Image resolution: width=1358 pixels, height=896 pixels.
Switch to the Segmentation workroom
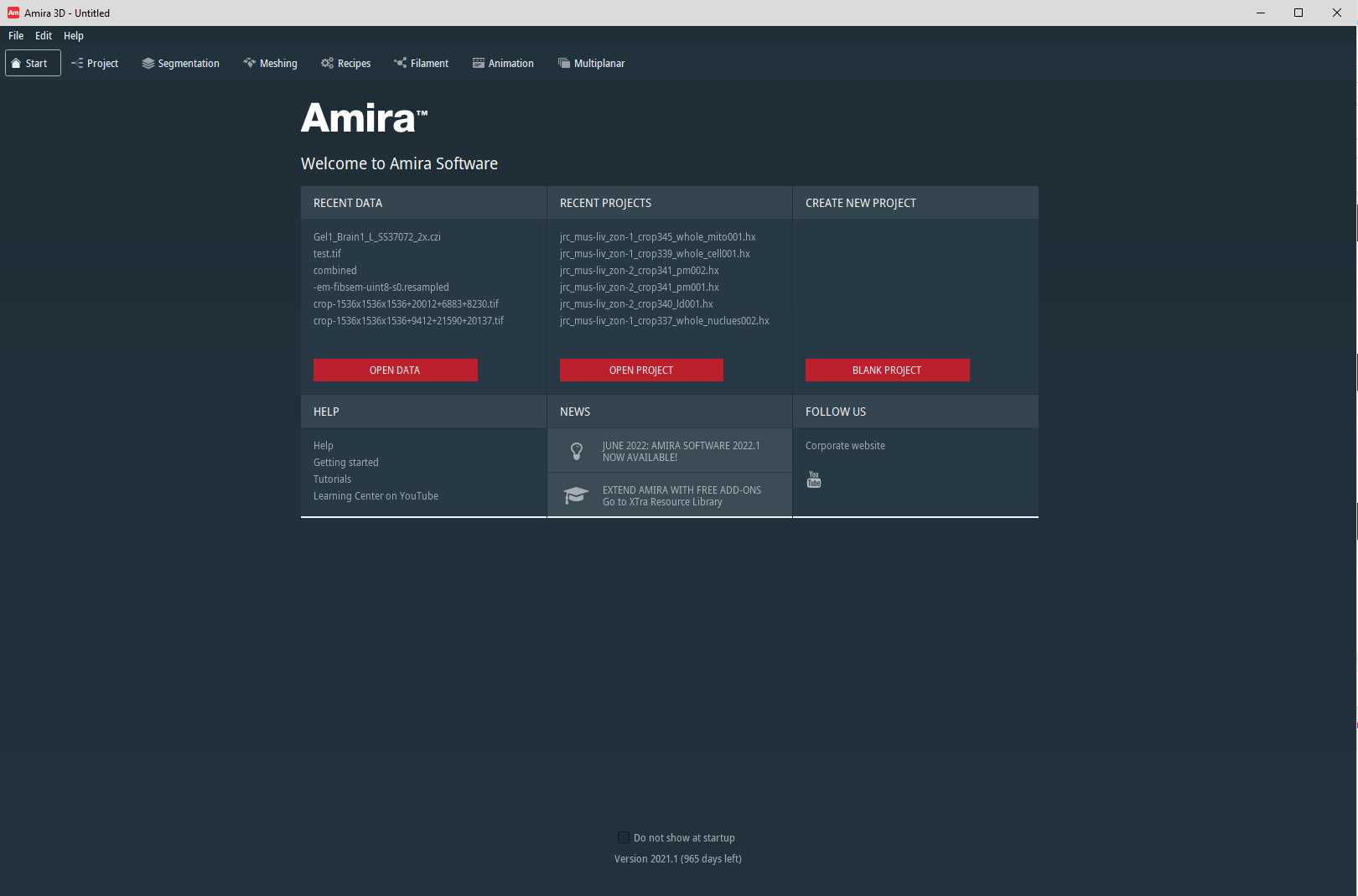[180, 63]
